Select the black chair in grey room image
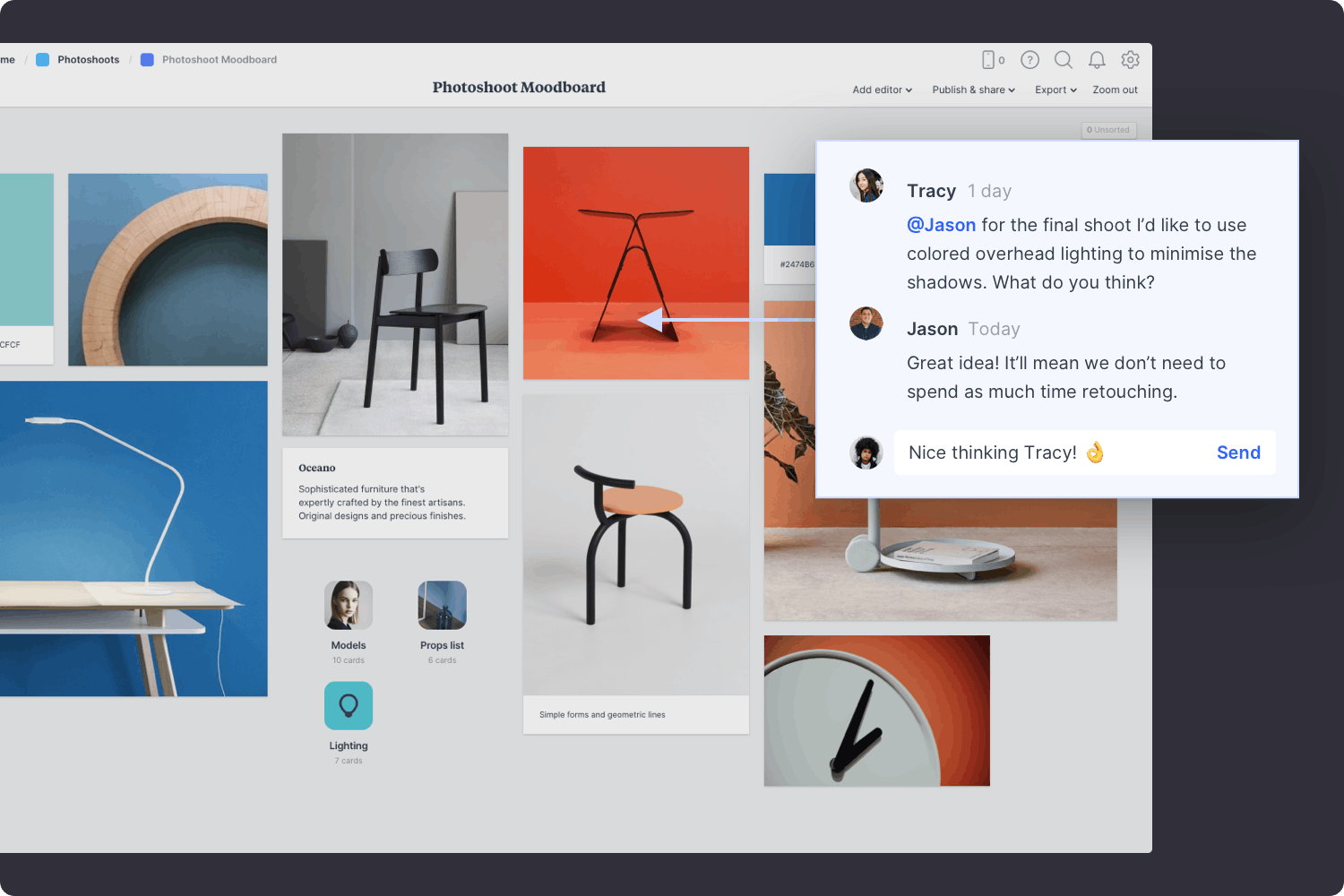1344x896 pixels. 395,285
